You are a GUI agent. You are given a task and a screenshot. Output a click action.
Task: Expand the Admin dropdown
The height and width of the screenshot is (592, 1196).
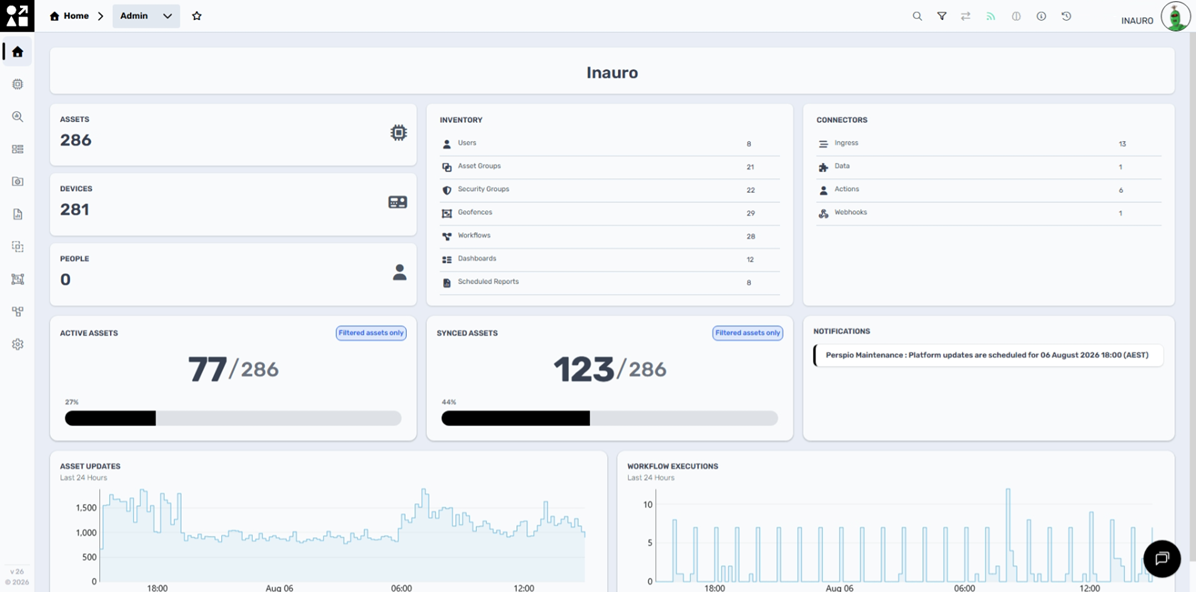146,16
